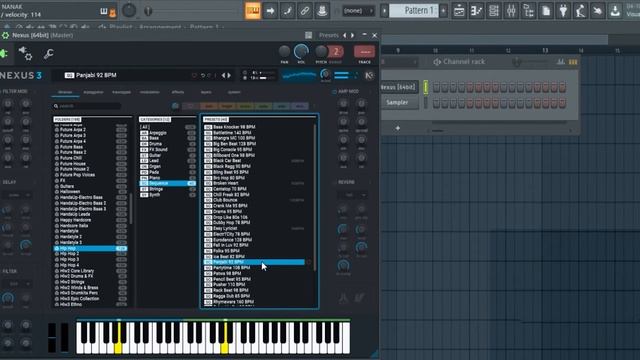Select the Nexus [64bit] channel in Channel rack
Viewport: 640px width, 360px height.
coord(399,87)
